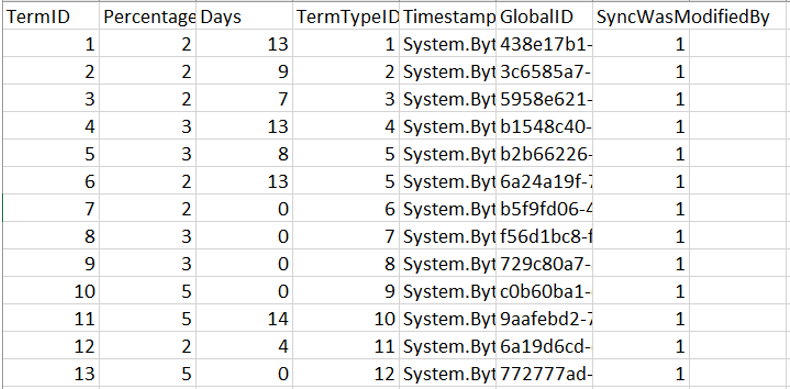Select the Percentage header cell

tap(147, 17)
